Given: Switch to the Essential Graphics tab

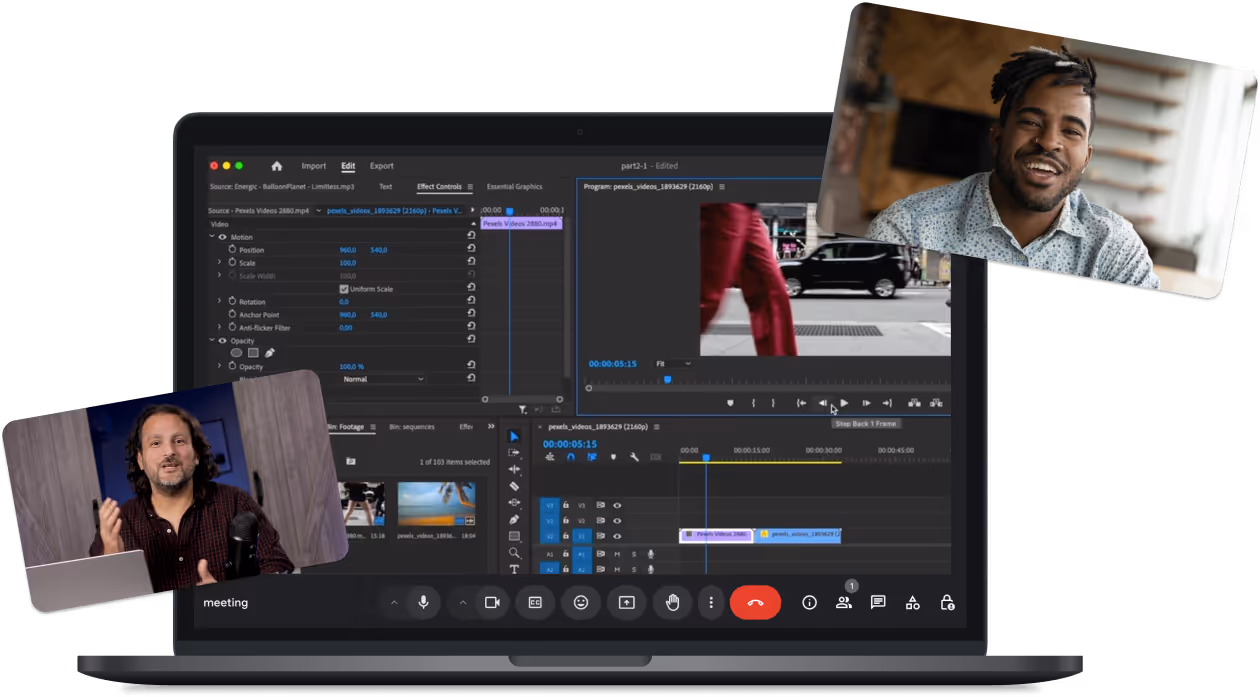Looking at the screenshot, I should click(x=514, y=187).
